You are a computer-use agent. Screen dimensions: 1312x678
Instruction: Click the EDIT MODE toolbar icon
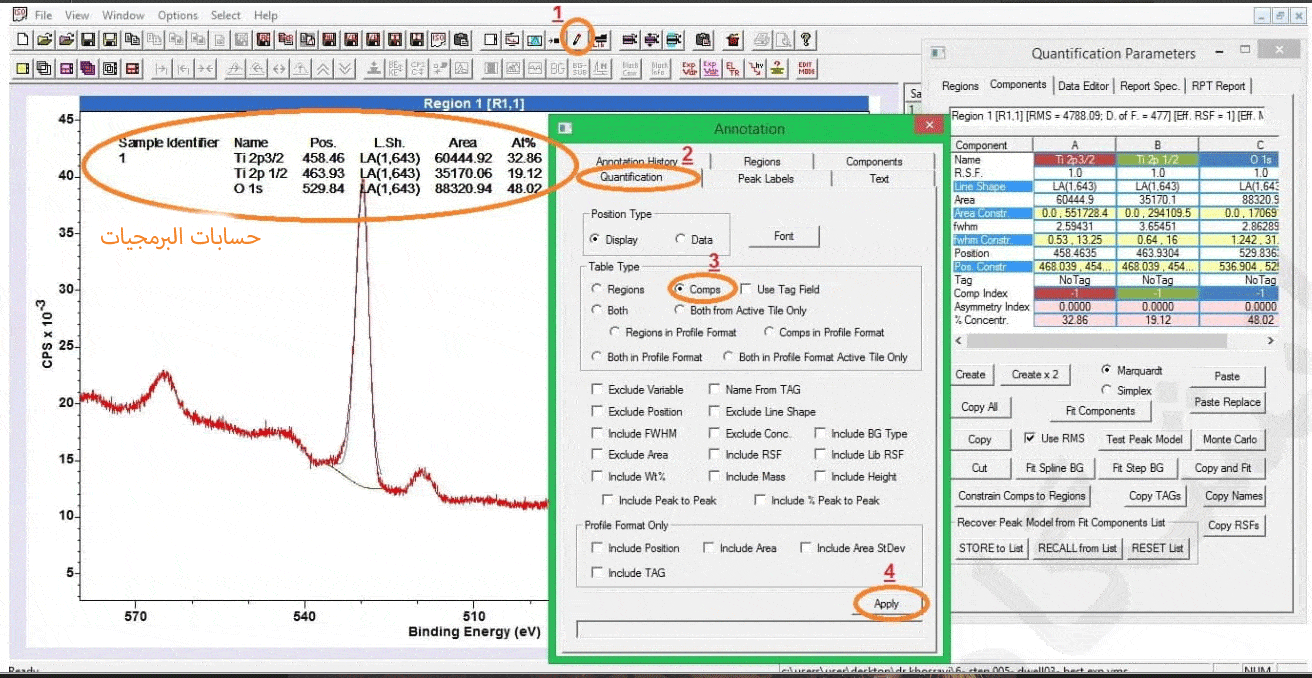805,69
